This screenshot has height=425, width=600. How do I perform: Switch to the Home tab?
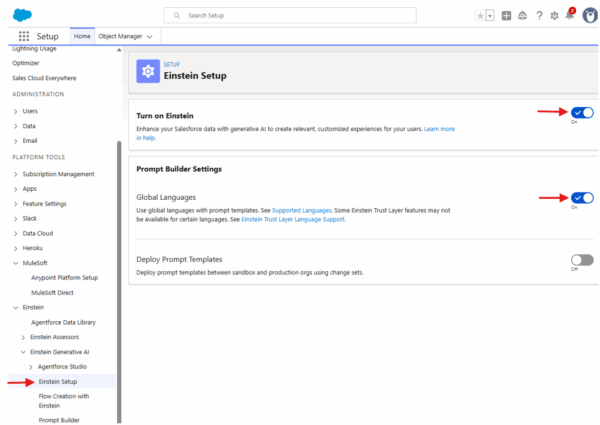click(82, 36)
